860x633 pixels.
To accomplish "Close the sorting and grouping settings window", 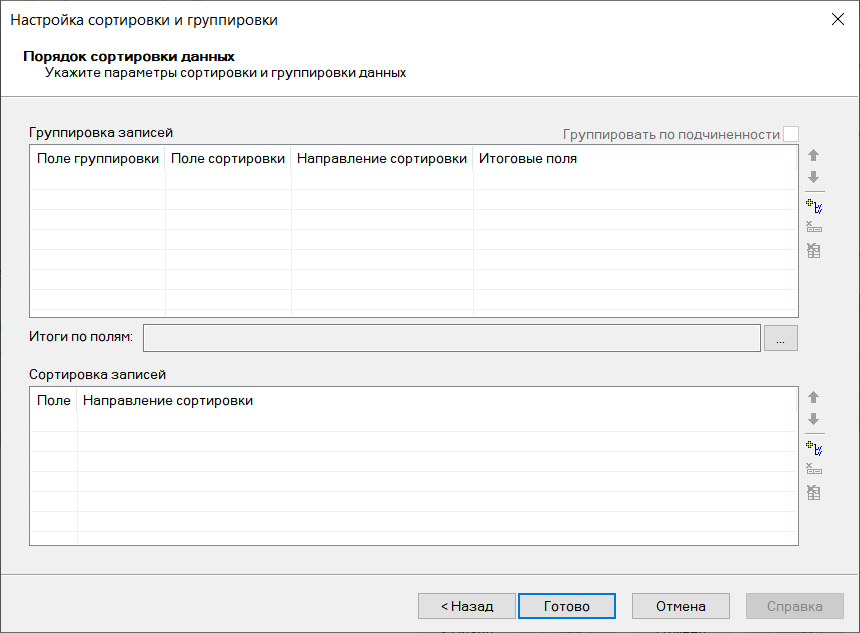I will coord(837,19).
